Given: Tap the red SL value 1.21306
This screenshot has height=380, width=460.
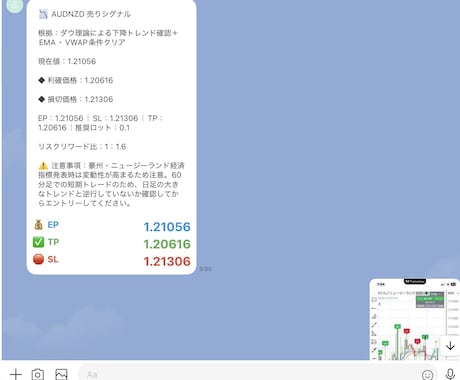Looking at the screenshot, I should 167,261.
